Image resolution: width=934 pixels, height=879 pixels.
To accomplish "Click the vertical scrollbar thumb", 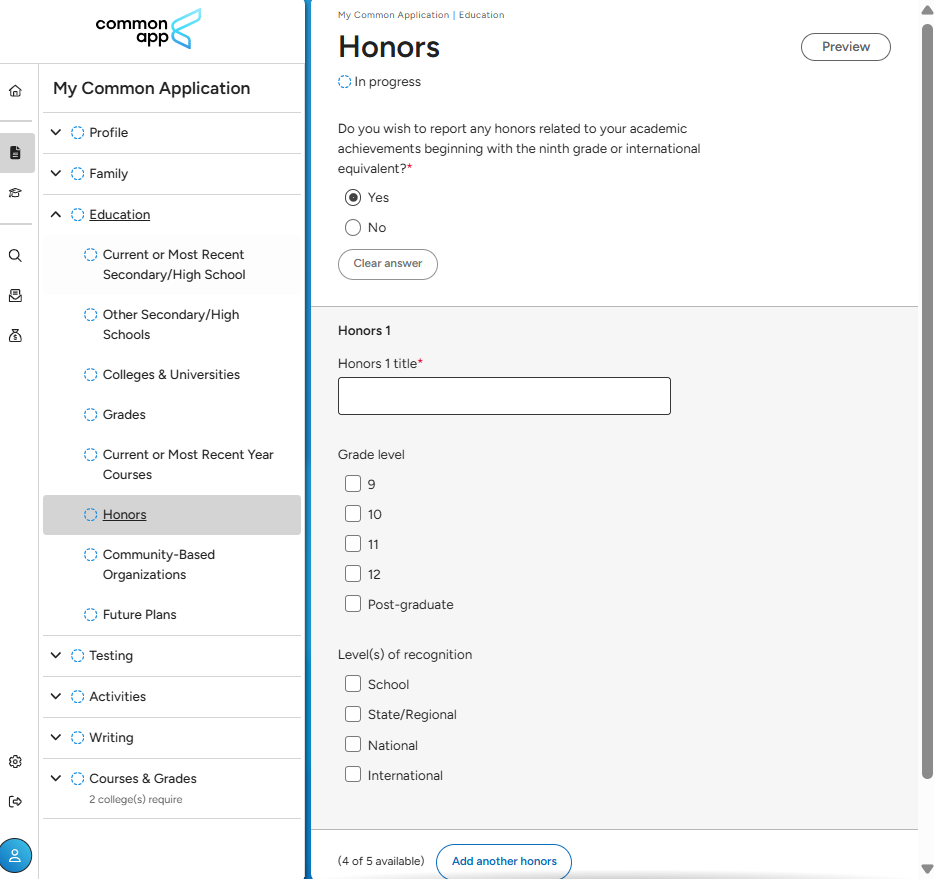I will coord(926,400).
